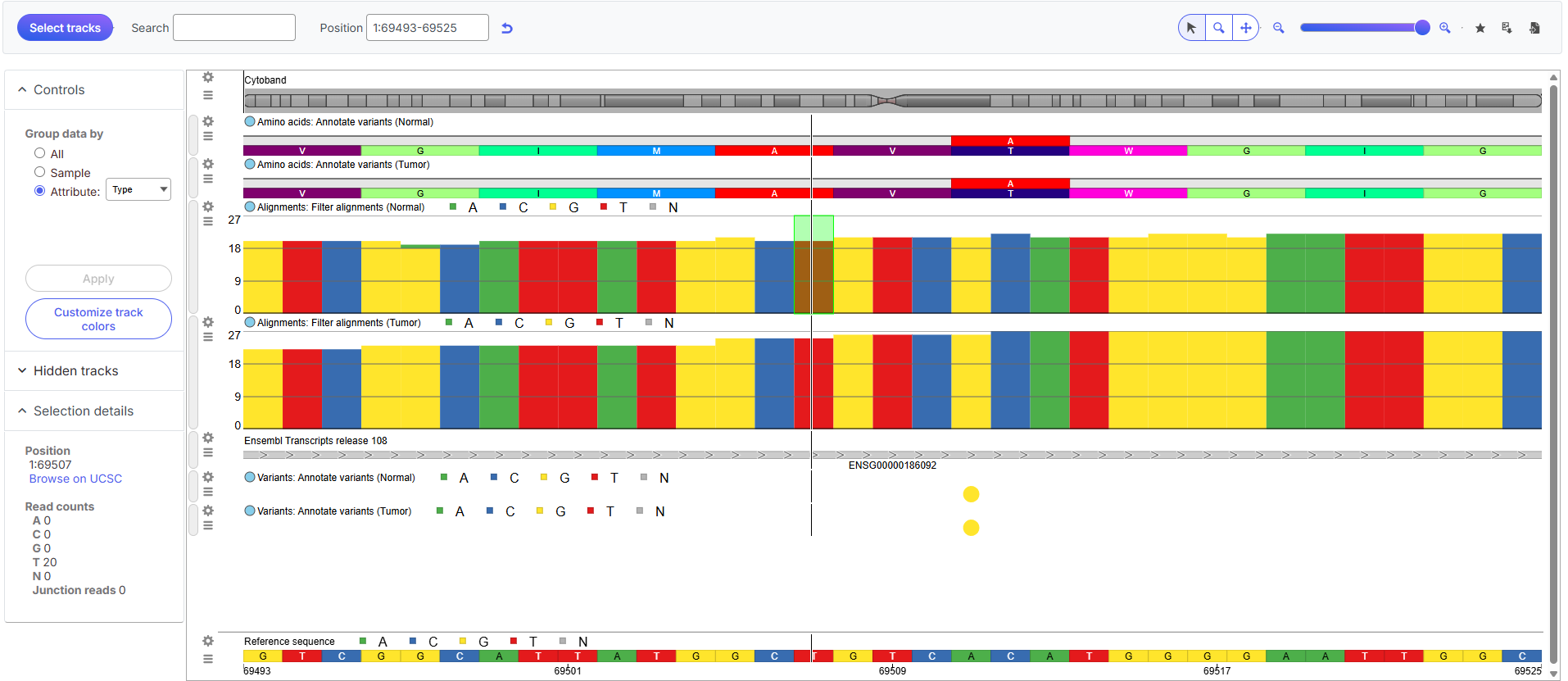This screenshot has height=681, width=1568.
Task: Click the zoom level slider handle
Action: click(1422, 28)
